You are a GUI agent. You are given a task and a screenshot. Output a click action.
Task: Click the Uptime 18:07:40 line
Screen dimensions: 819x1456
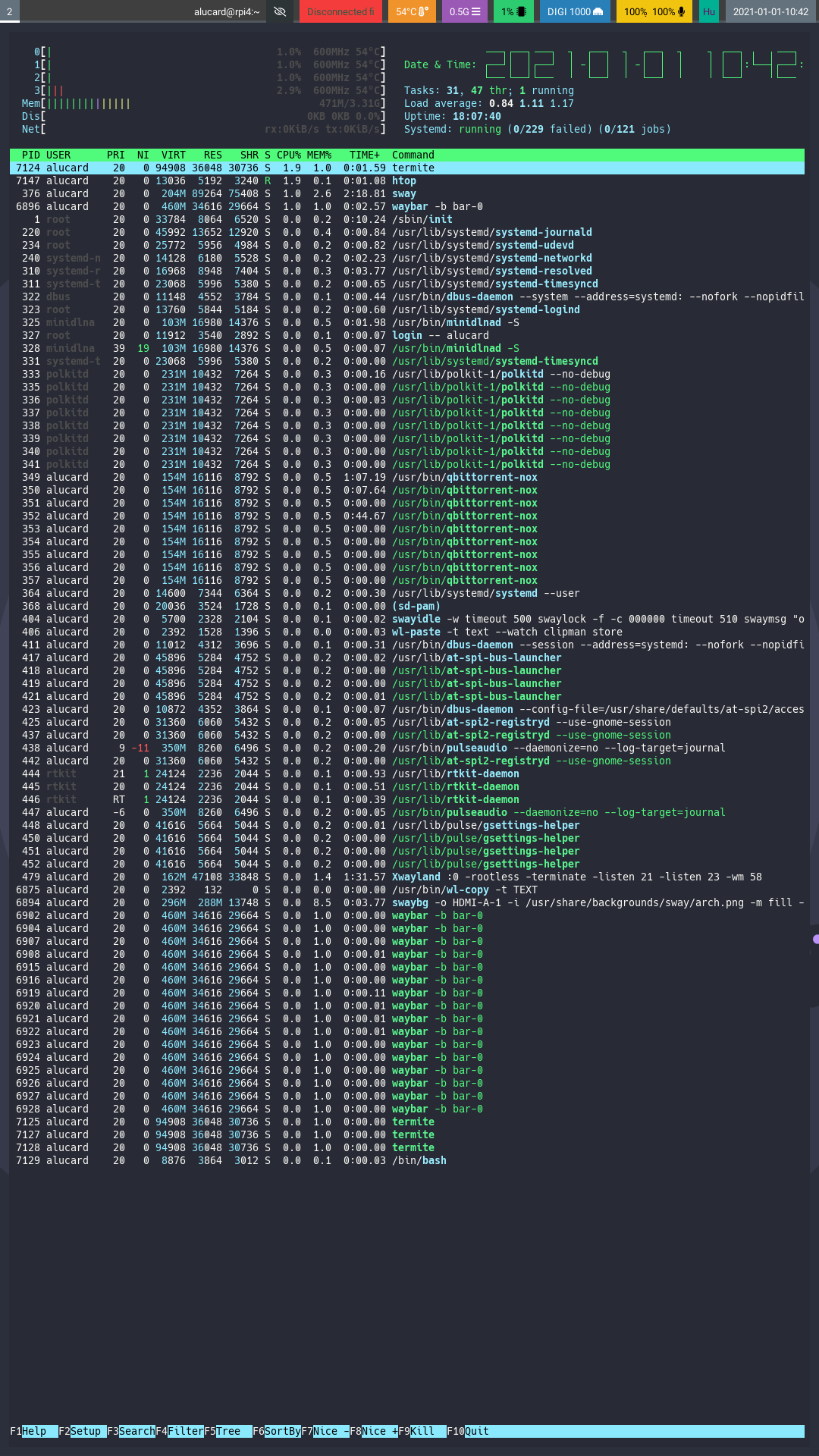[x=453, y=116]
